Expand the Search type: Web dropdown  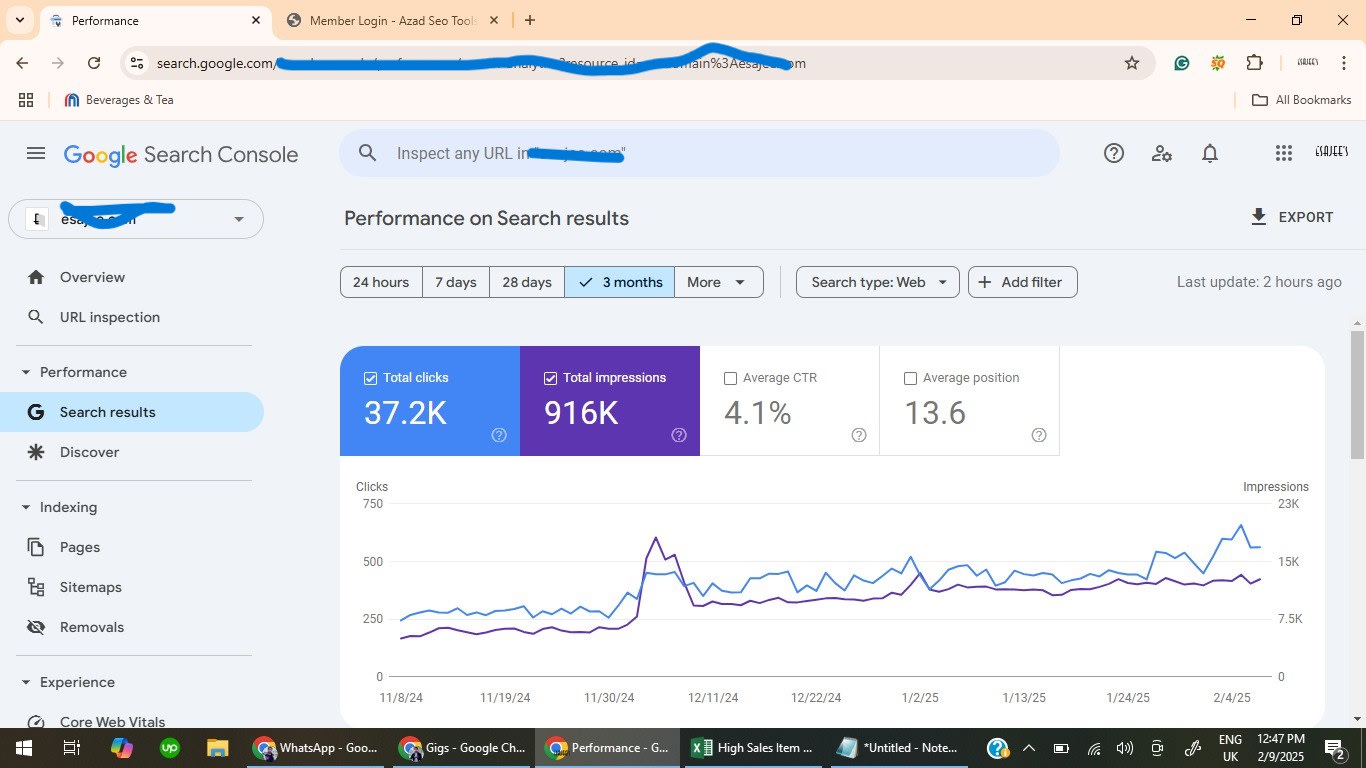pyautogui.click(x=877, y=282)
